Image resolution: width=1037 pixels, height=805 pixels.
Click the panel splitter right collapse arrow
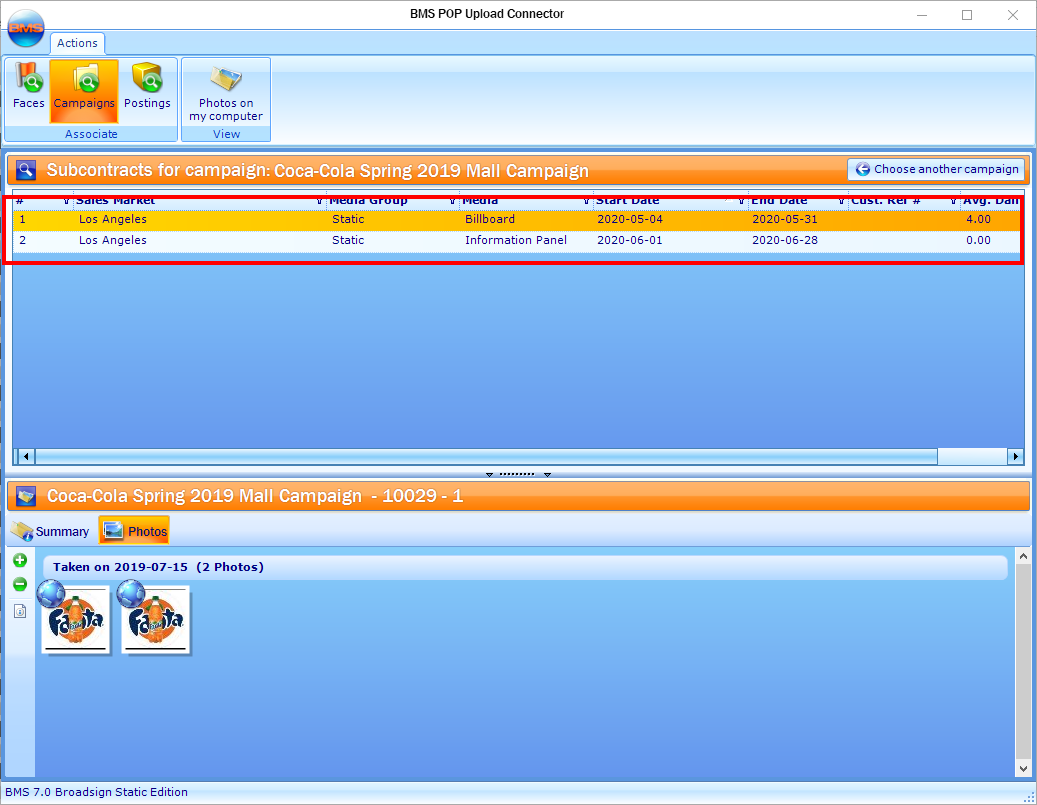[547, 474]
